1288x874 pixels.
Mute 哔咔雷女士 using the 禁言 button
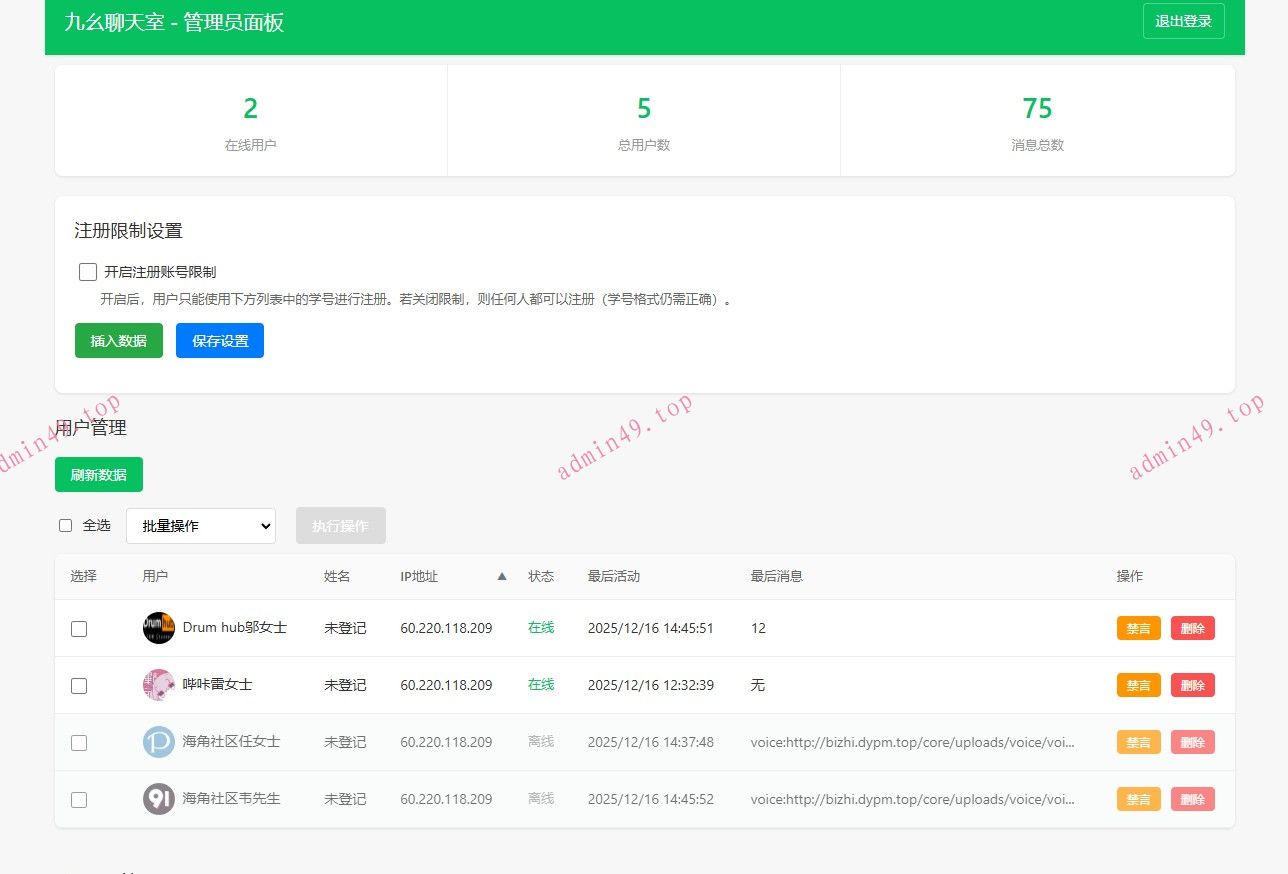[x=1138, y=685]
